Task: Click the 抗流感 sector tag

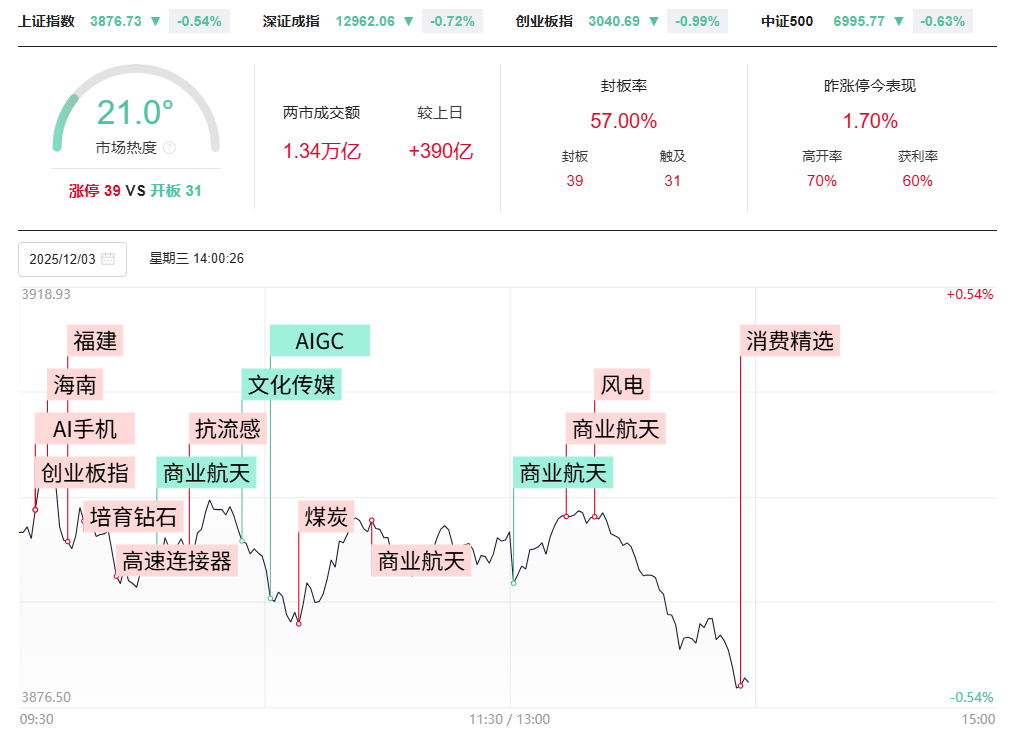Action: point(227,429)
